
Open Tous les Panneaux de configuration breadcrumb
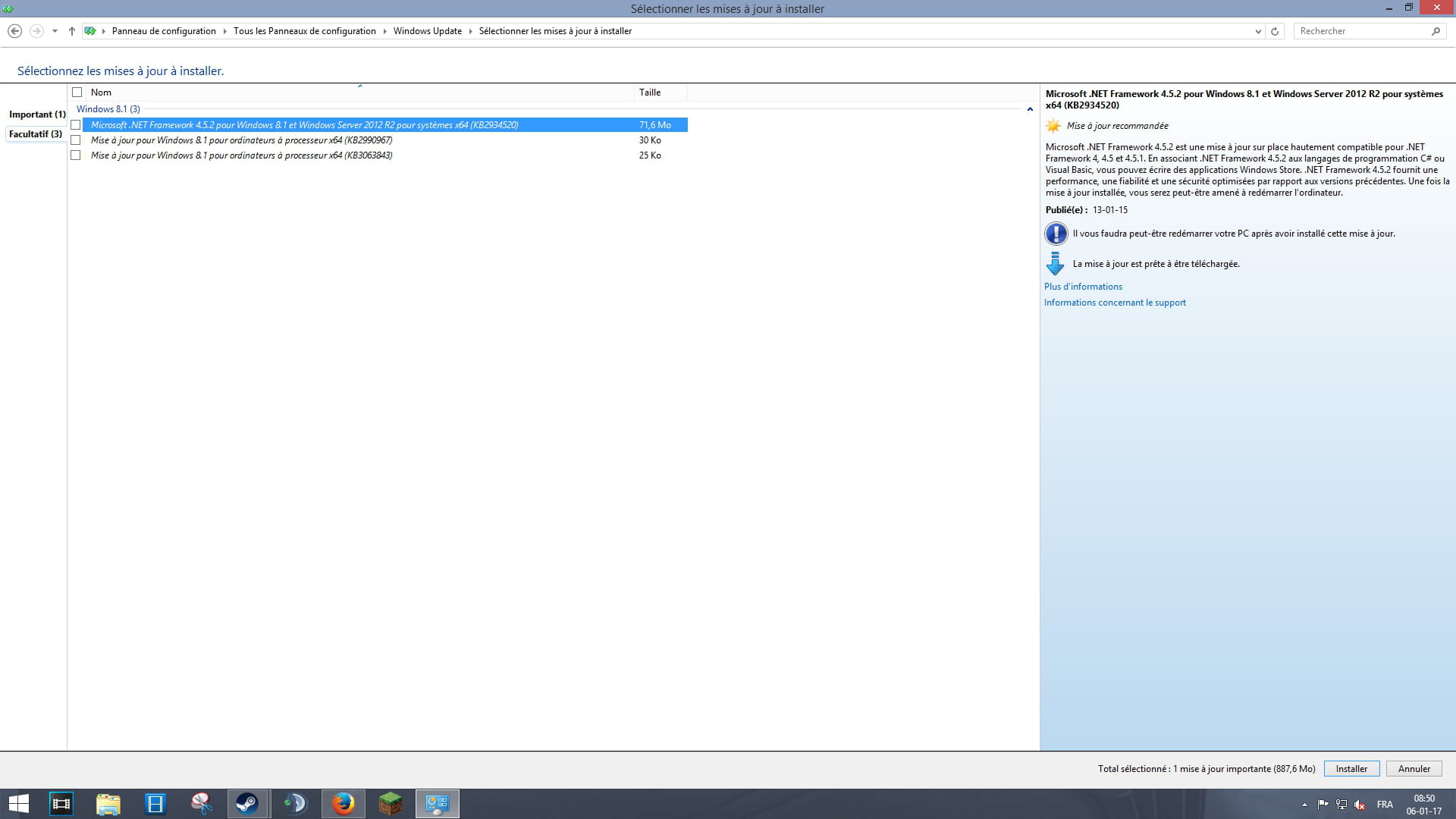pyautogui.click(x=305, y=31)
